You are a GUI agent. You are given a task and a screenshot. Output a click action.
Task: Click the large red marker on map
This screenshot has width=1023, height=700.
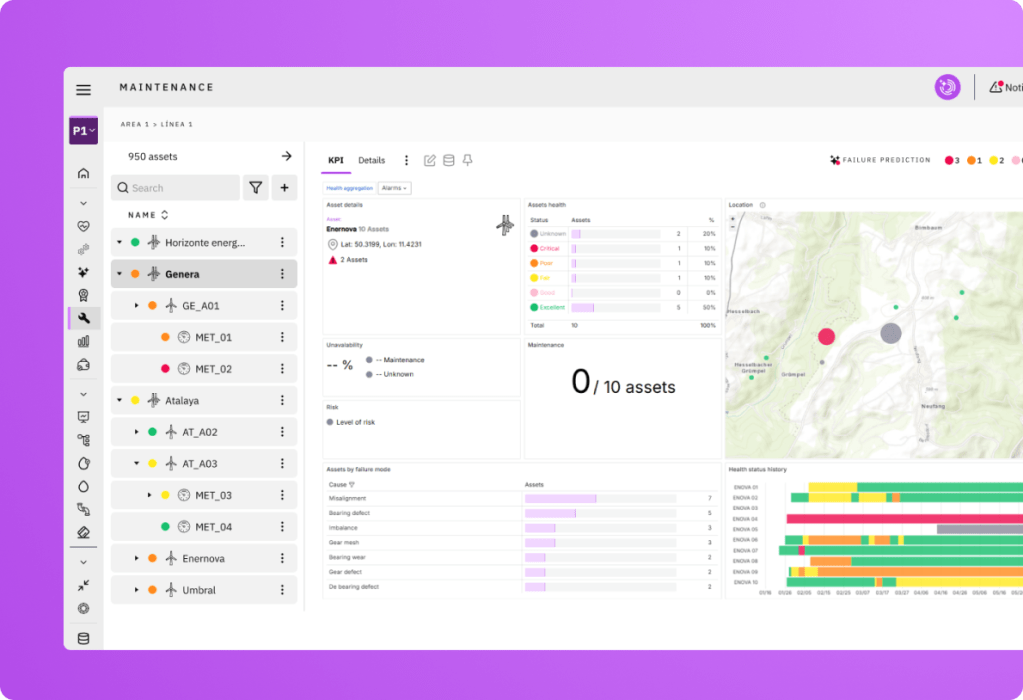point(826,337)
